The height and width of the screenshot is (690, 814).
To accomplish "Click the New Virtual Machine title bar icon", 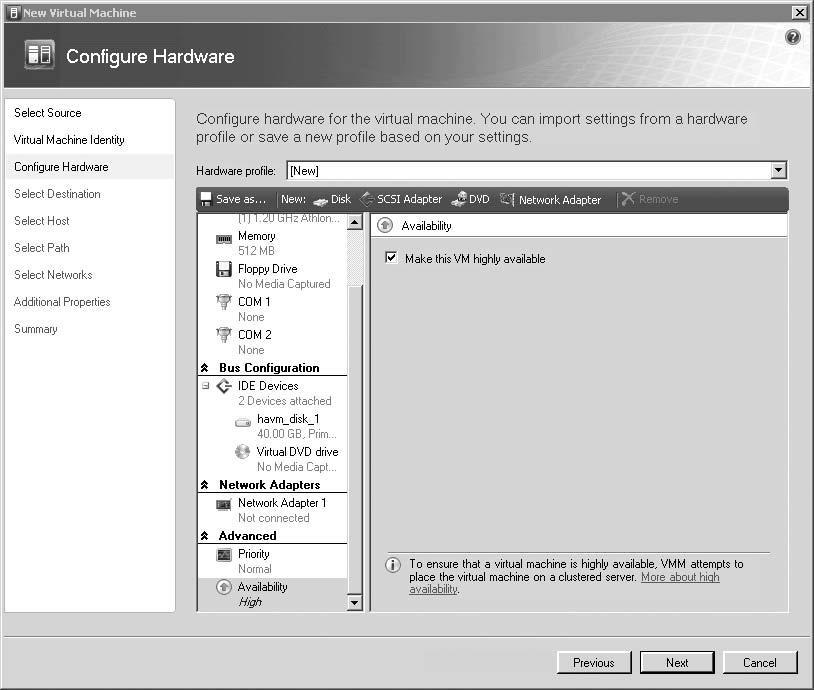I will pyautogui.click(x=14, y=12).
